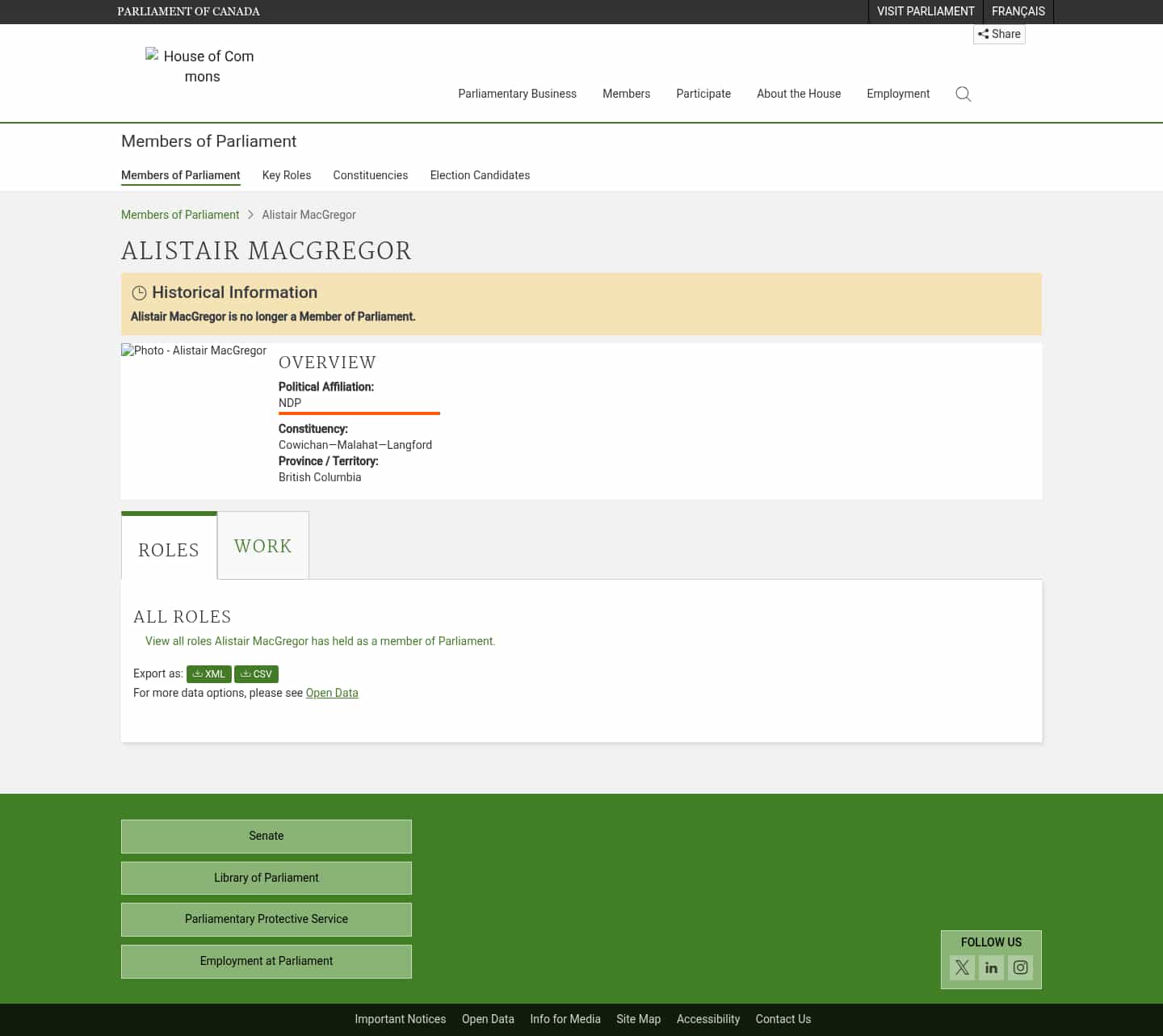The width and height of the screenshot is (1163, 1036).
Task: Click Alistair MacGregor's photo placeholder
Action: (194, 350)
